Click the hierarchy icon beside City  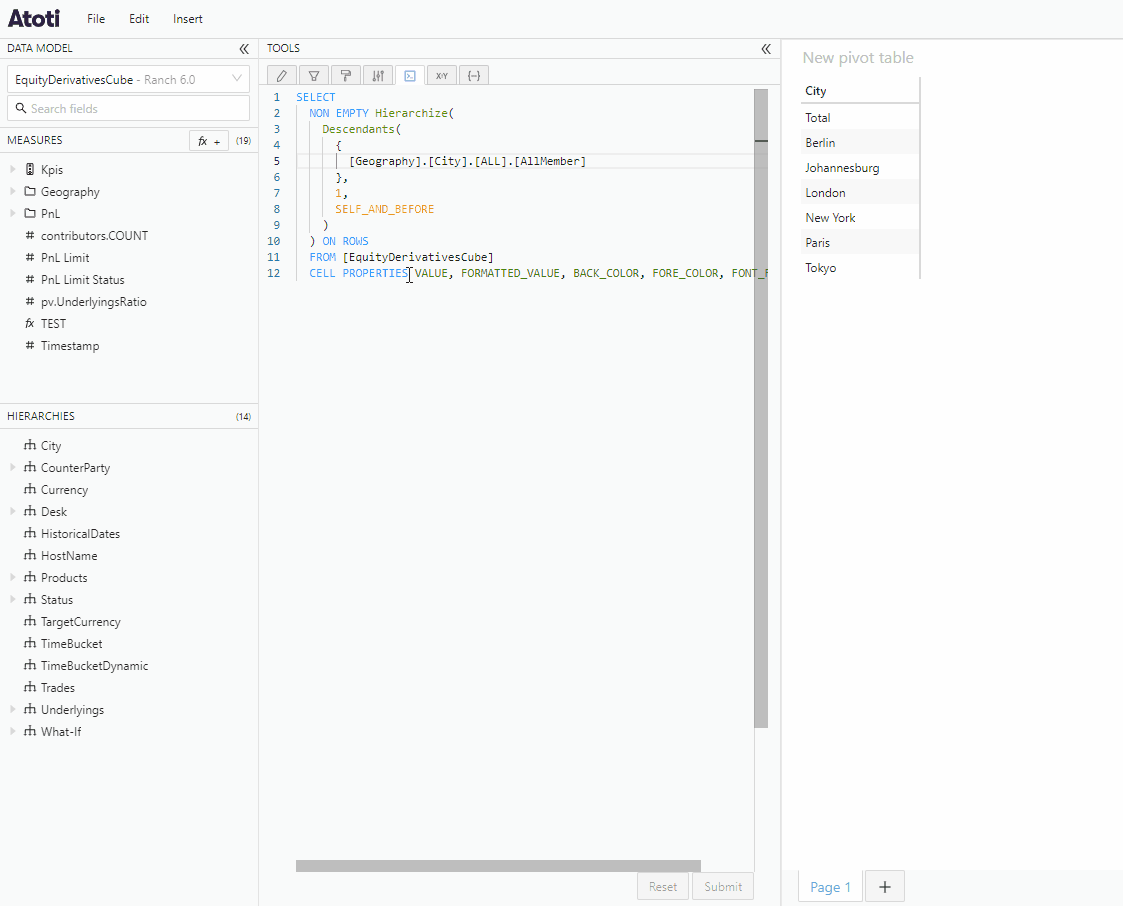click(x=30, y=445)
